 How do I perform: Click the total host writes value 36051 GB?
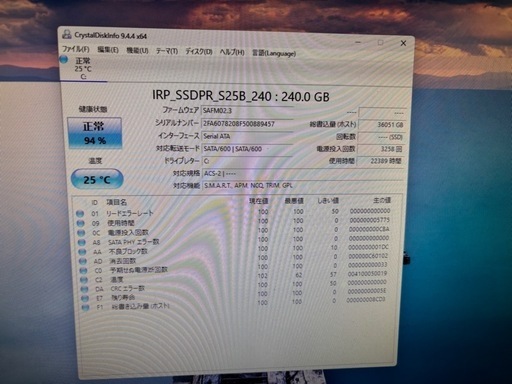tap(382, 125)
